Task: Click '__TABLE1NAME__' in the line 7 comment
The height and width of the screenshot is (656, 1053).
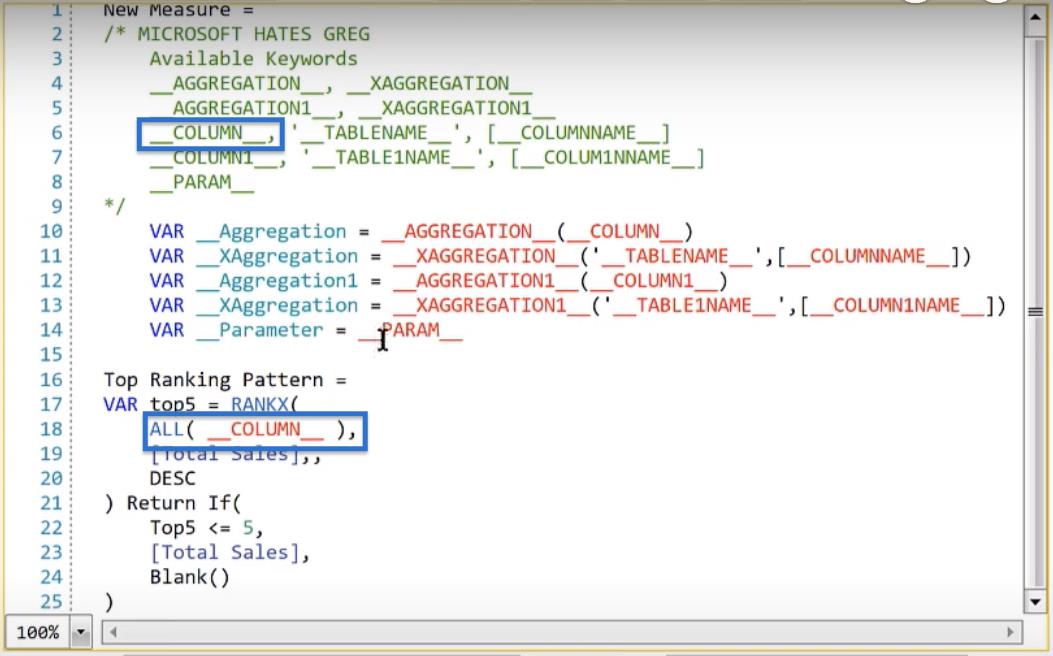Action: tap(393, 158)
